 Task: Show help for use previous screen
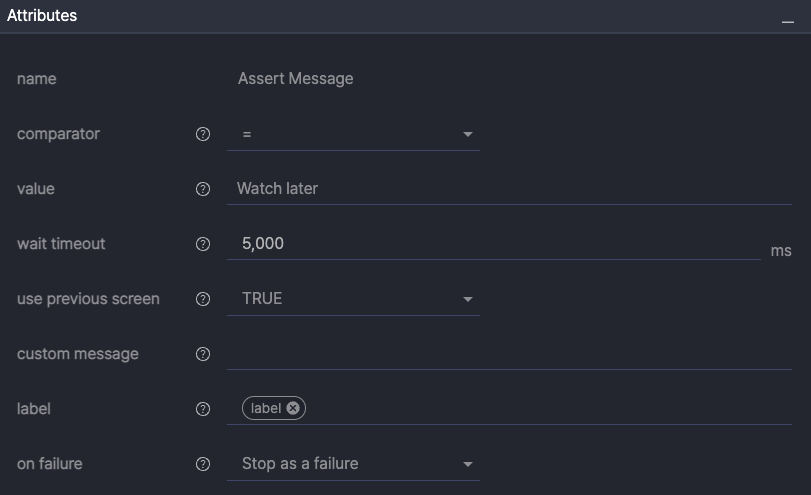pos(203,299)
